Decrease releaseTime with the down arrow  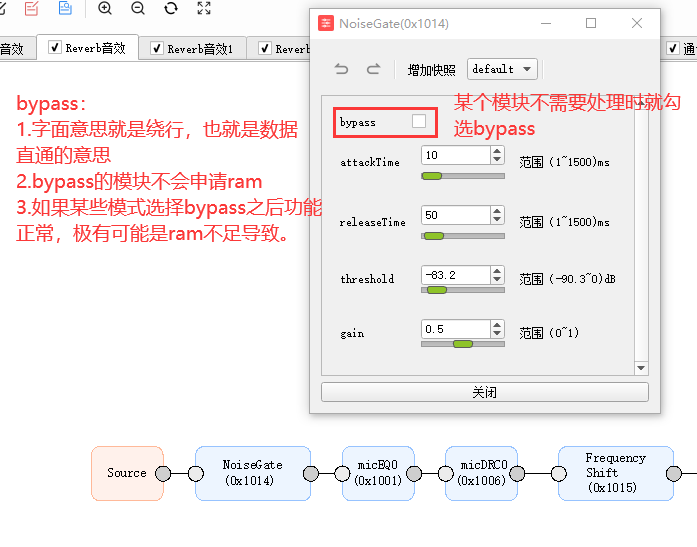point(497,220)
